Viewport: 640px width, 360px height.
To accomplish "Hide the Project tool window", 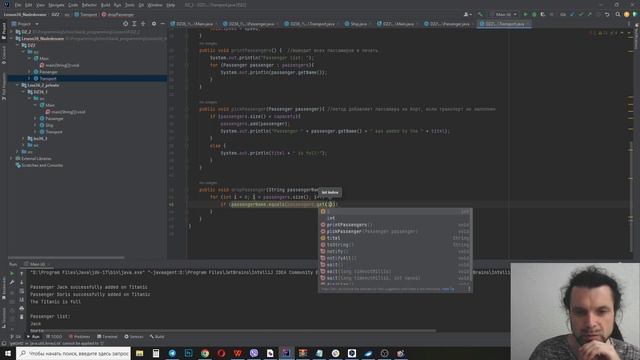I will pyautogui.click(x=162, y=24).
